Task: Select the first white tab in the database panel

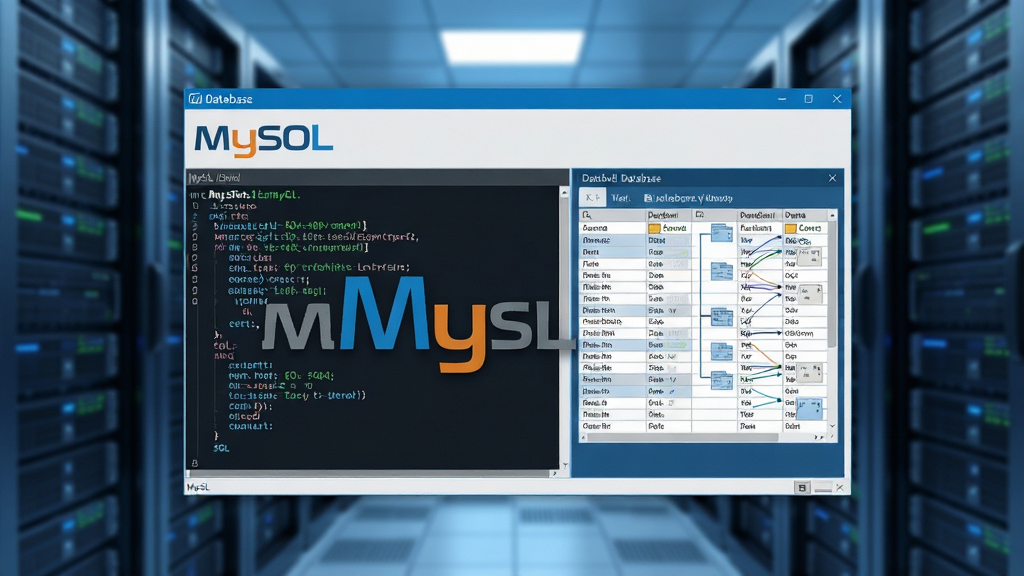Action: tap(592, 197)
